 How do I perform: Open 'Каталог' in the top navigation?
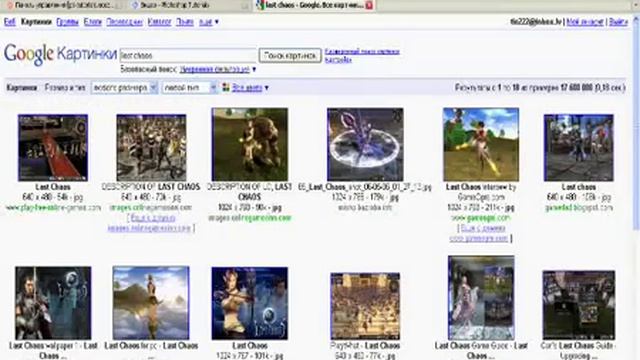(159, 22)
